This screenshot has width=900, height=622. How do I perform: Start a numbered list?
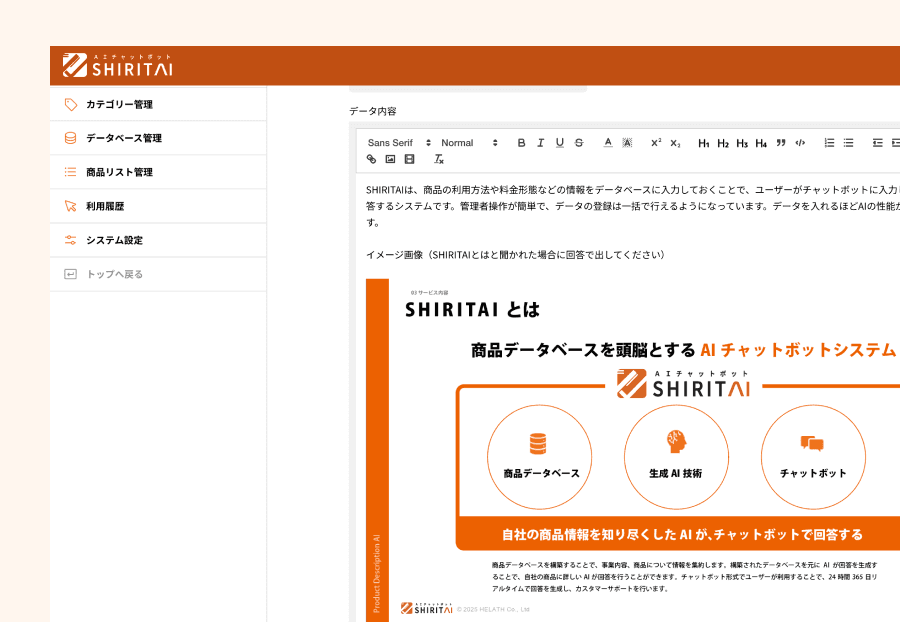[829, 143]
